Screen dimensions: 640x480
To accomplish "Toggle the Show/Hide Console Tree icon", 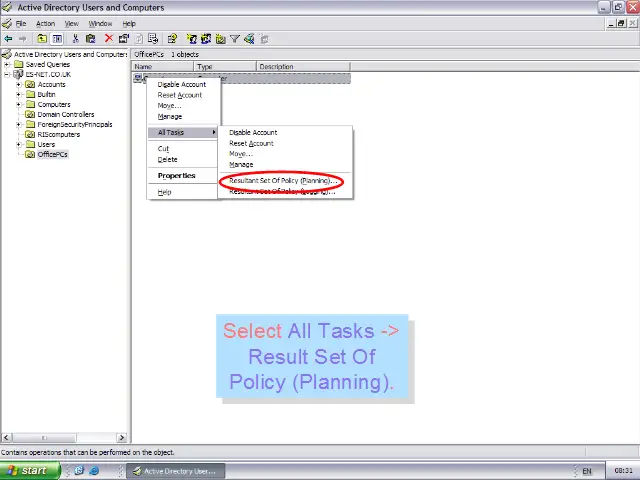I will 57,39.
